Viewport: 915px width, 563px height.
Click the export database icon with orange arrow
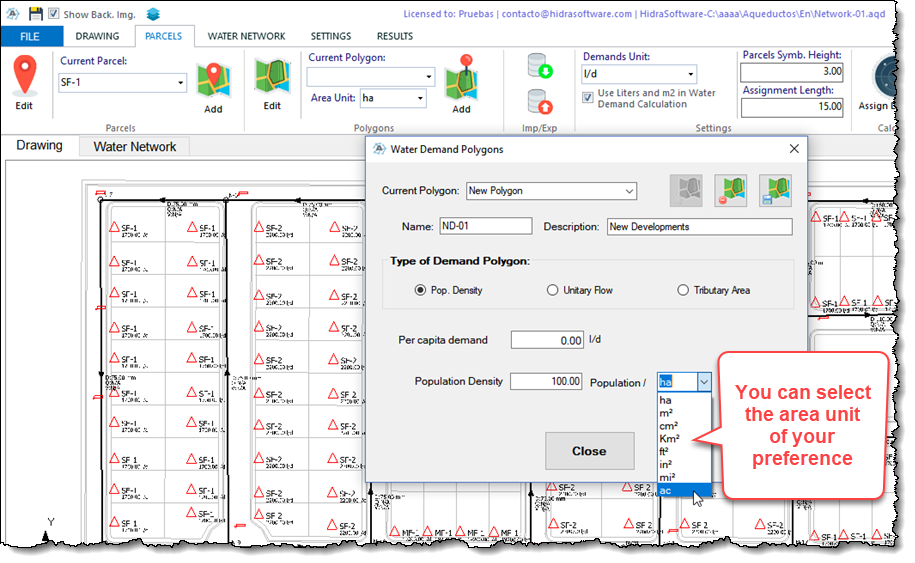(x=540, y=101)
